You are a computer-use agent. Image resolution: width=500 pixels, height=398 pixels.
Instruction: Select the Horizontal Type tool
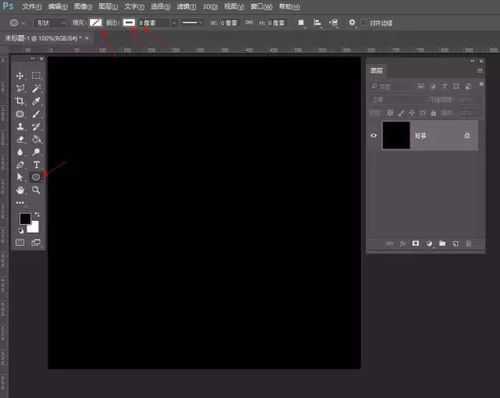tap(36, 164)
